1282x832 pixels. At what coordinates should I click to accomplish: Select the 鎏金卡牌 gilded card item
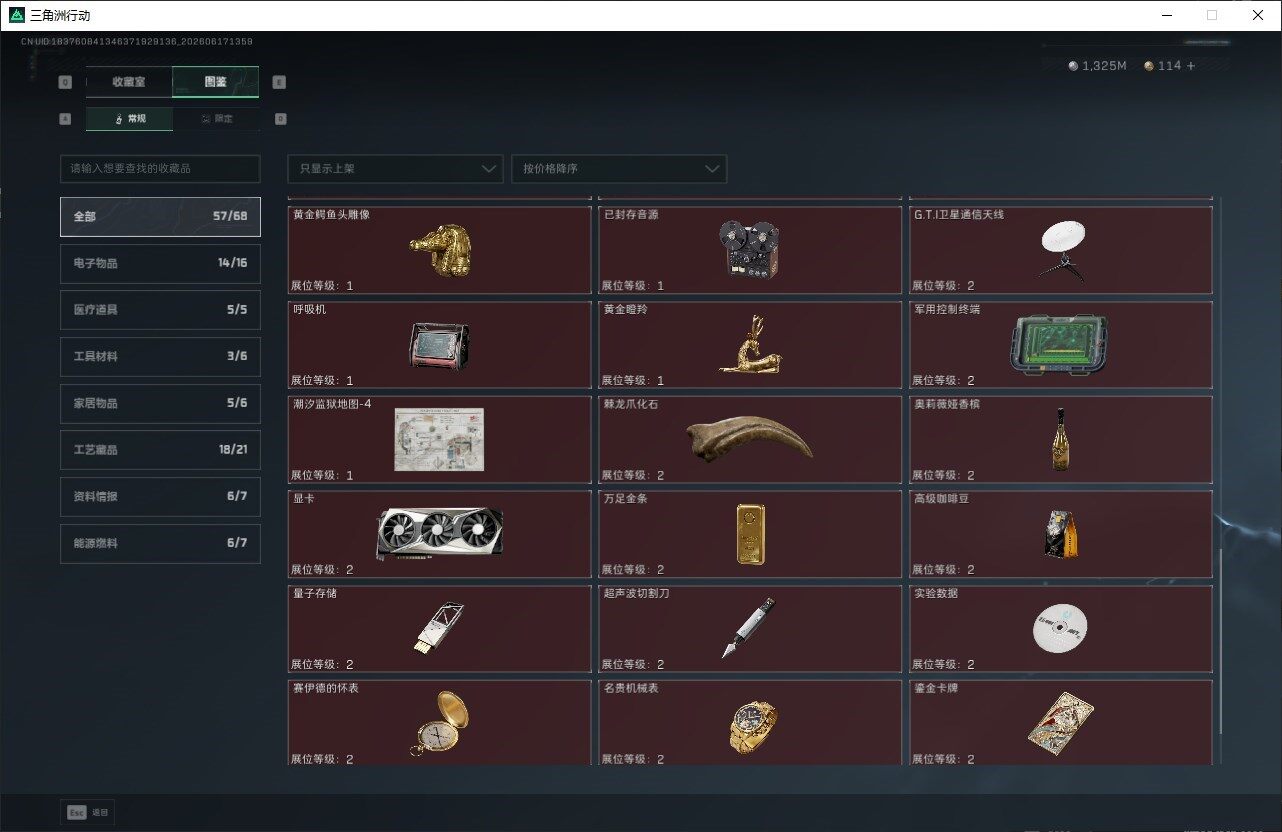1061,723
